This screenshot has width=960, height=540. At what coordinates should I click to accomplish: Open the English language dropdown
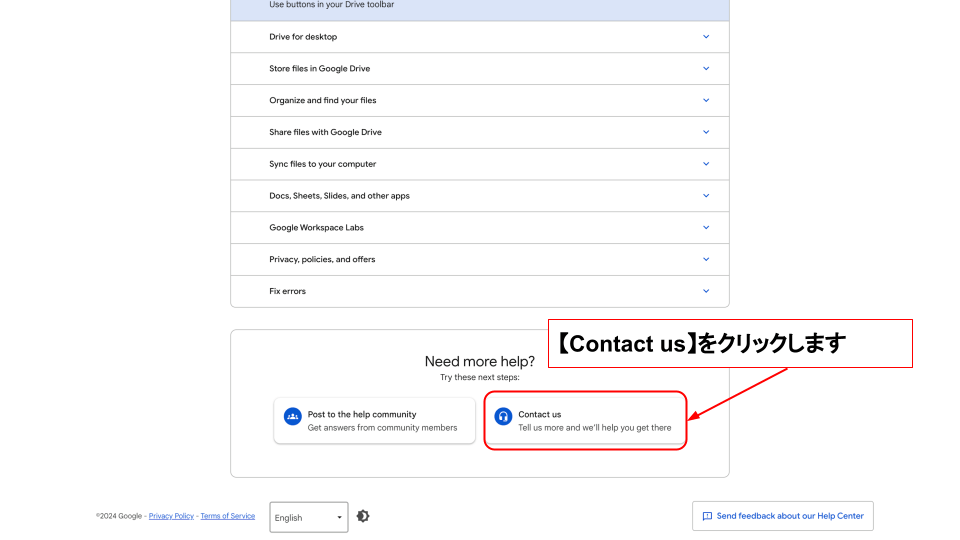coord(308,517)
